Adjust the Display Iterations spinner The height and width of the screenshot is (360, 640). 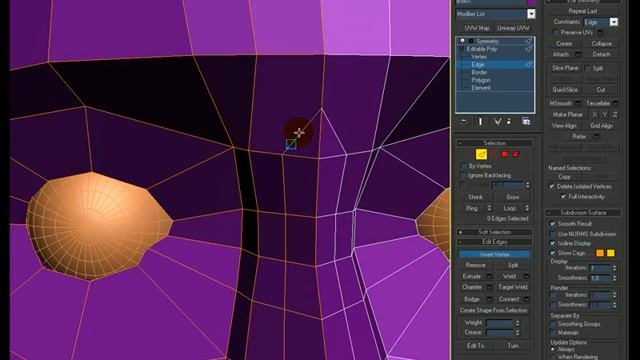coord(615,268)
